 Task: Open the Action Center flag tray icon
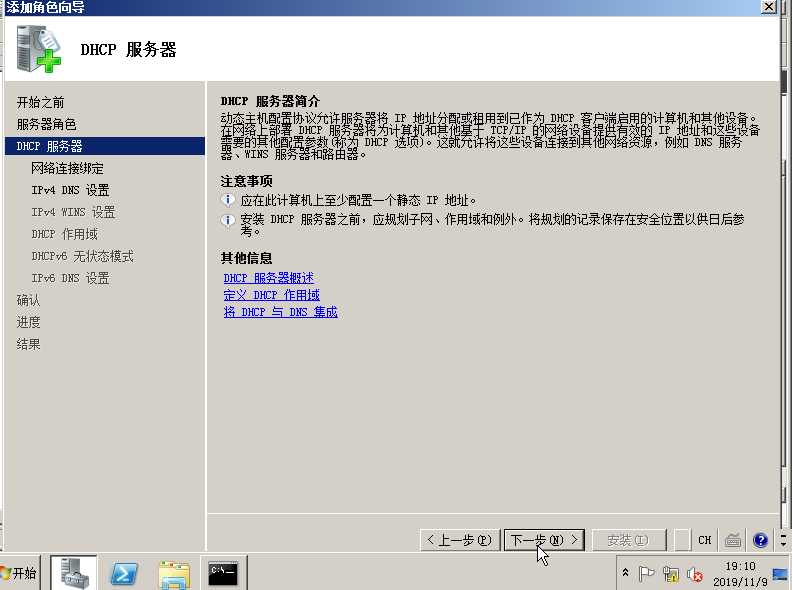(x=646, y=574)
